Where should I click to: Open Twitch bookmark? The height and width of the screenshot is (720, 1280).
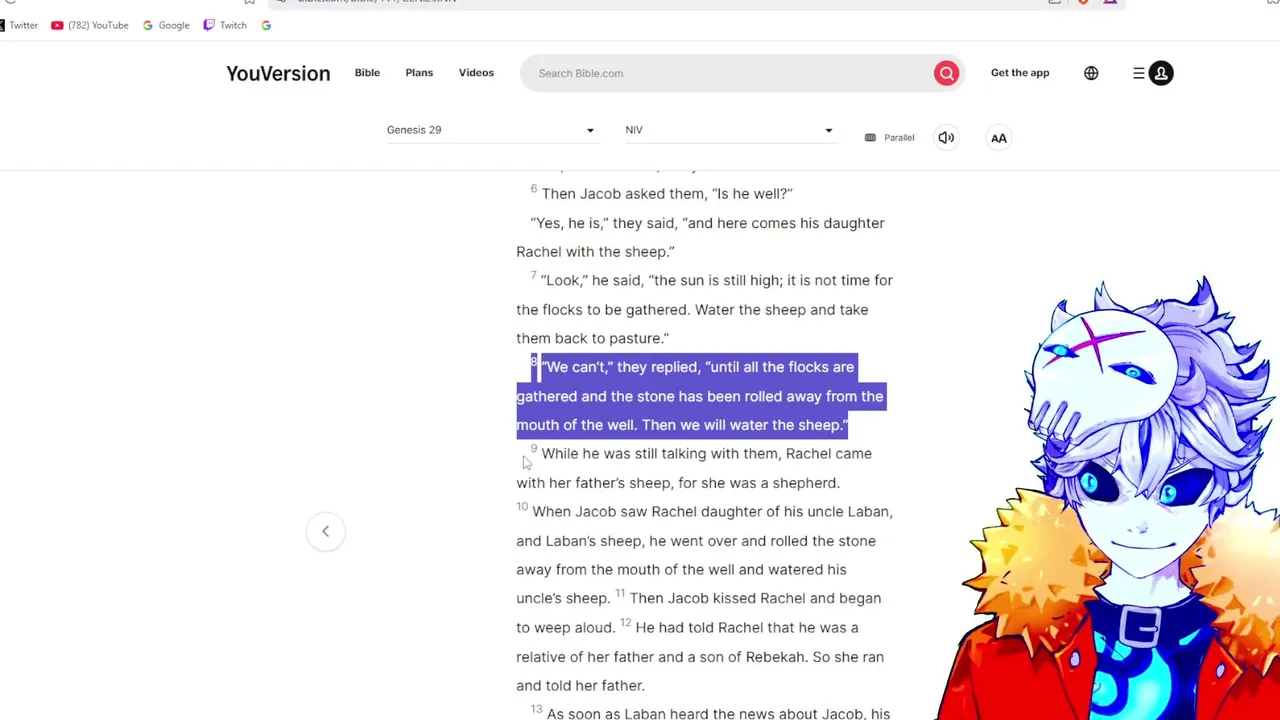click(225, 25)
